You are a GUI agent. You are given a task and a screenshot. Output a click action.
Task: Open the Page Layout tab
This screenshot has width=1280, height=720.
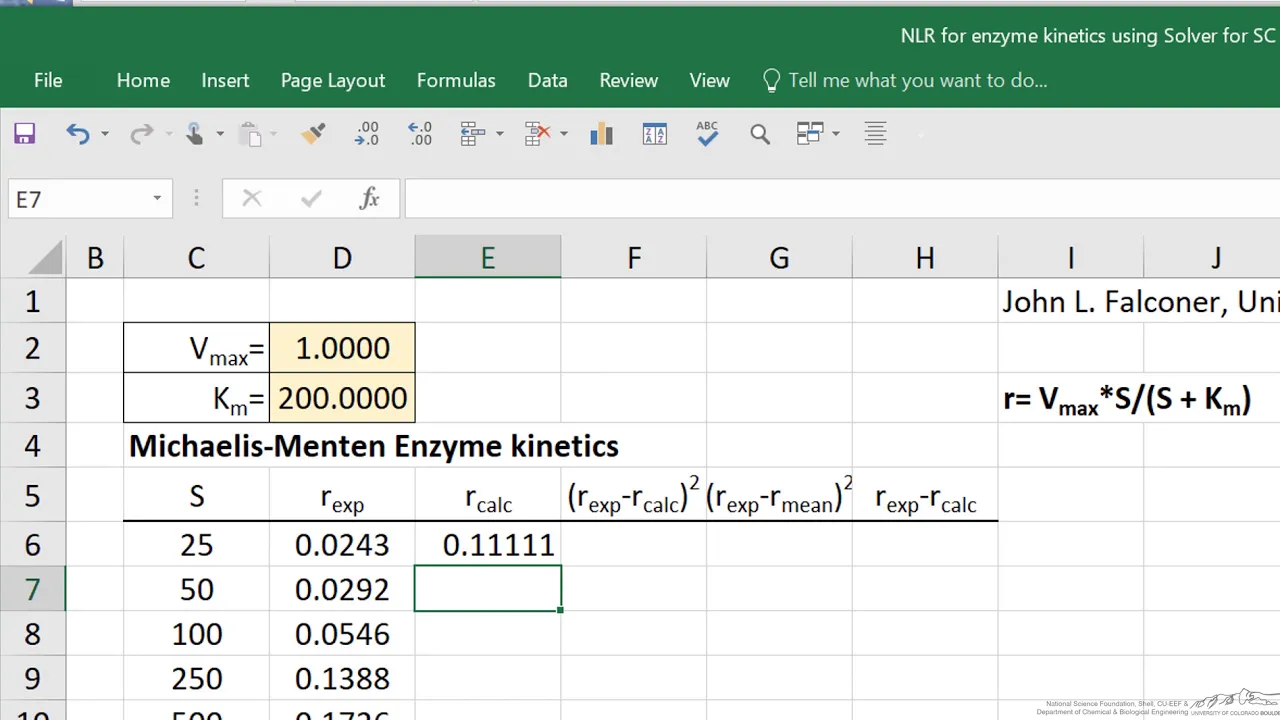coord(333,81)
